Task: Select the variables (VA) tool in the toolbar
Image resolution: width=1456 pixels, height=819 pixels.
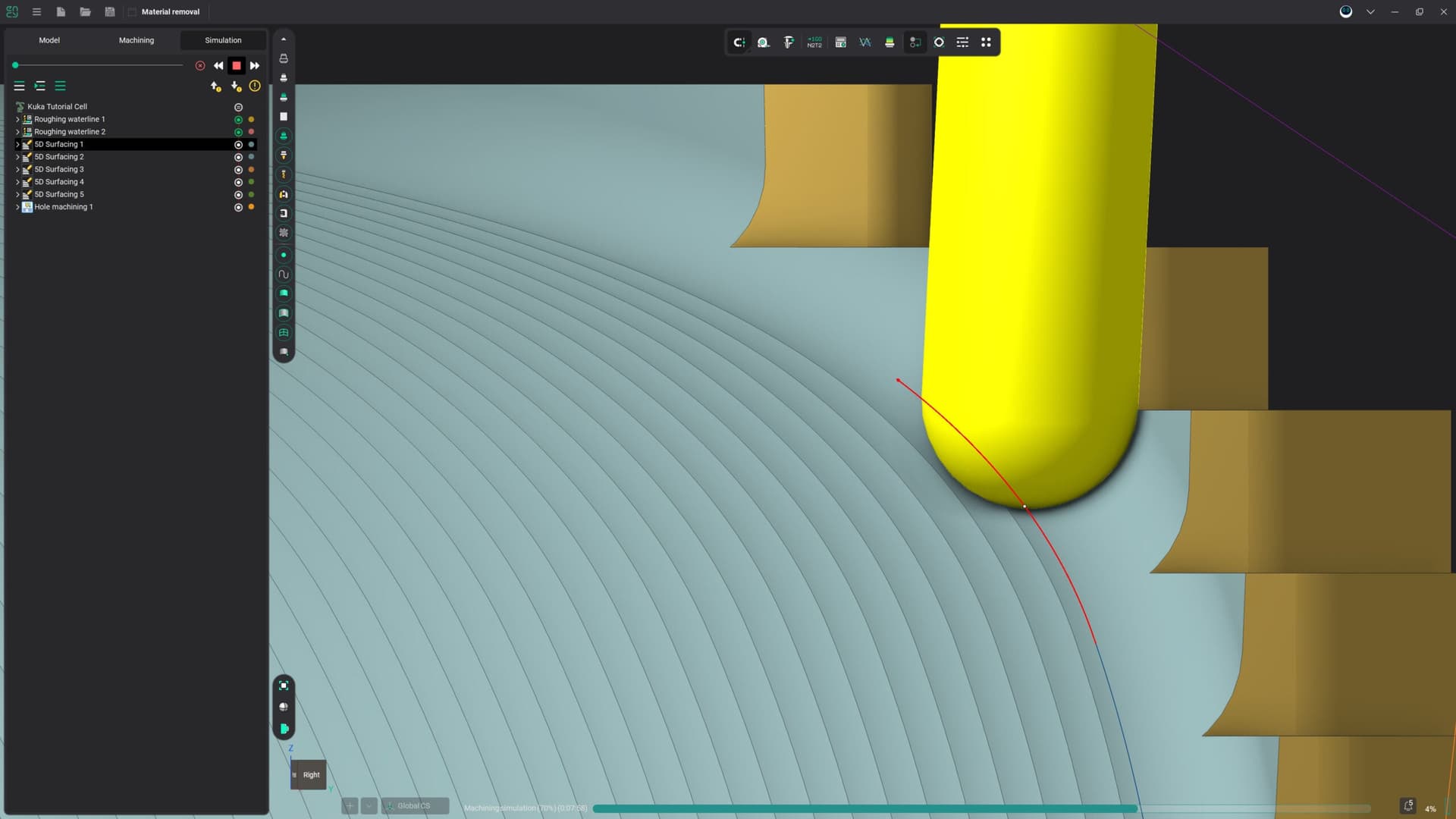Action: point(864,42)
